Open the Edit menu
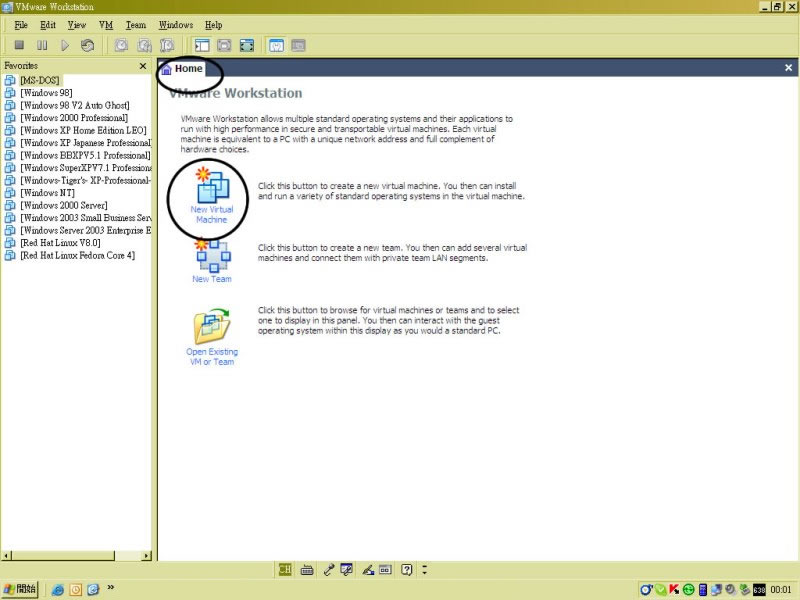Image resolution: width=800 pixels, height=600 pixels. 48,25
